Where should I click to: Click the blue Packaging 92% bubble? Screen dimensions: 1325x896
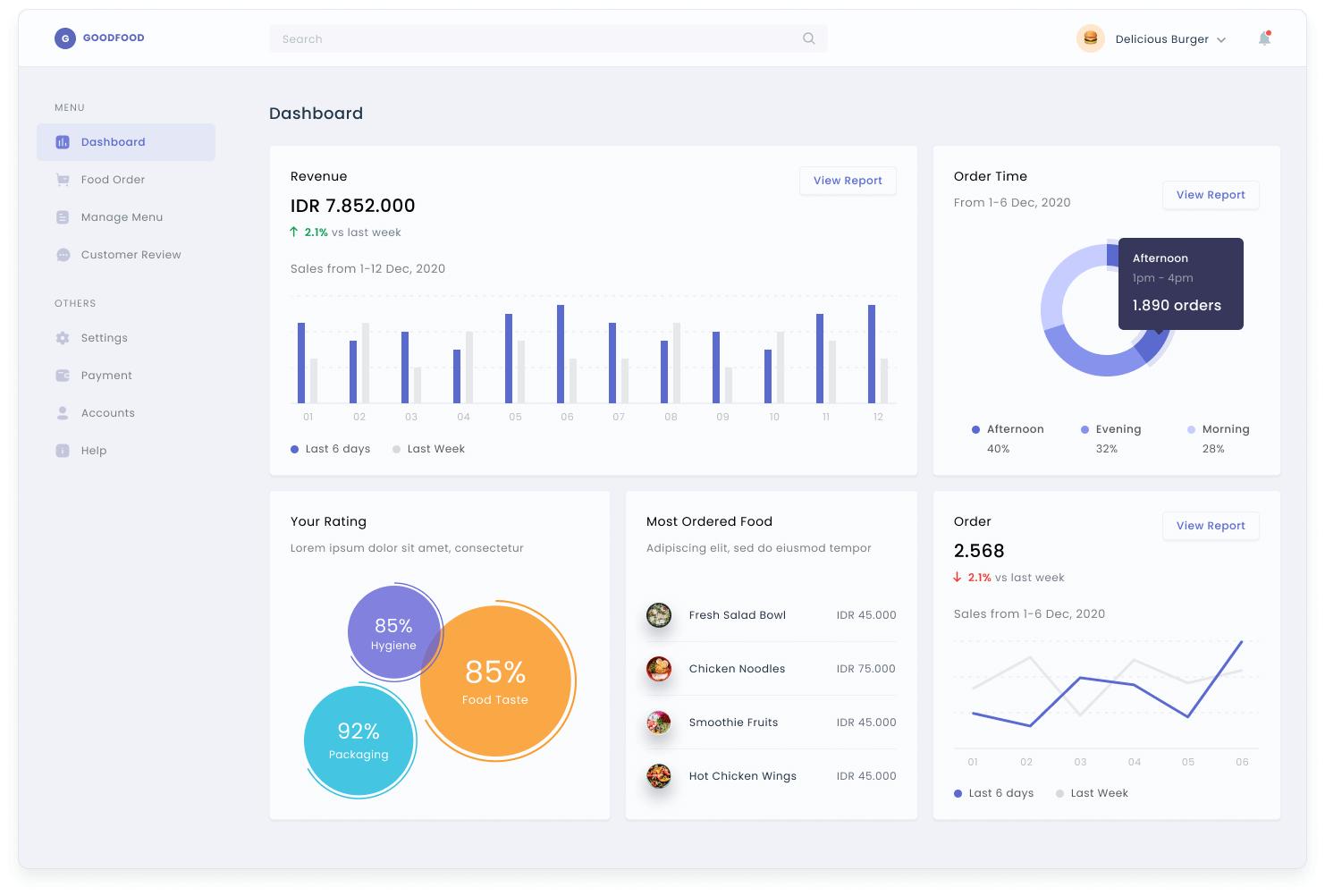(x=359, y=740)
